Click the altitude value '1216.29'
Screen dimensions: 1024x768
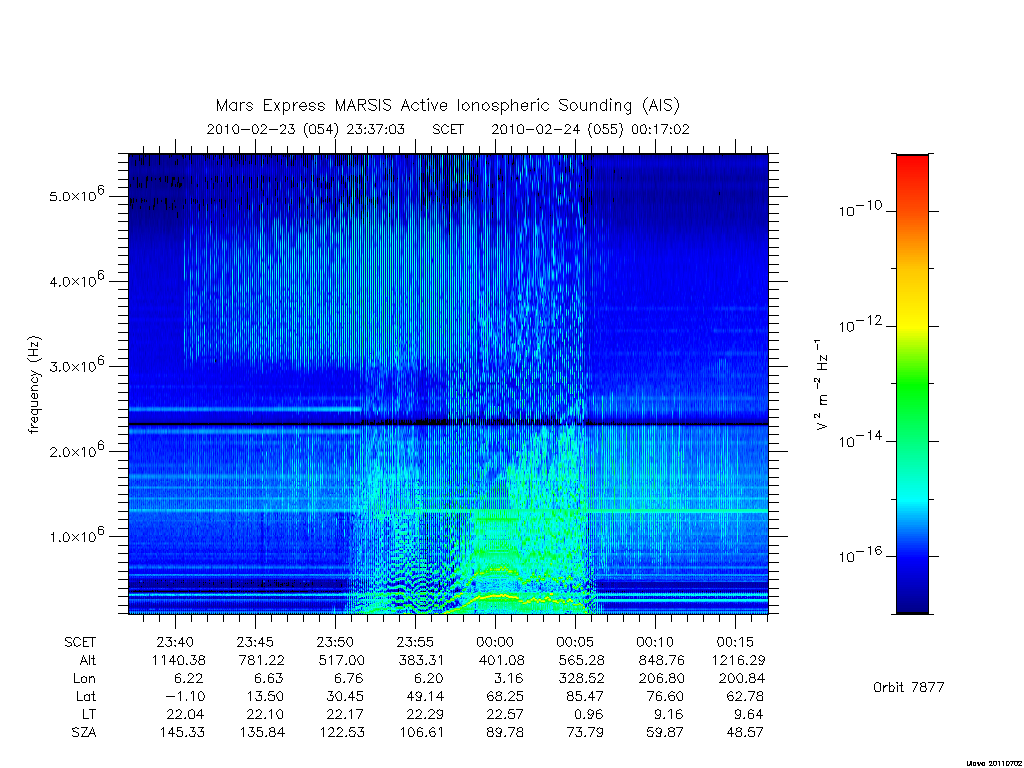[739, 660]
